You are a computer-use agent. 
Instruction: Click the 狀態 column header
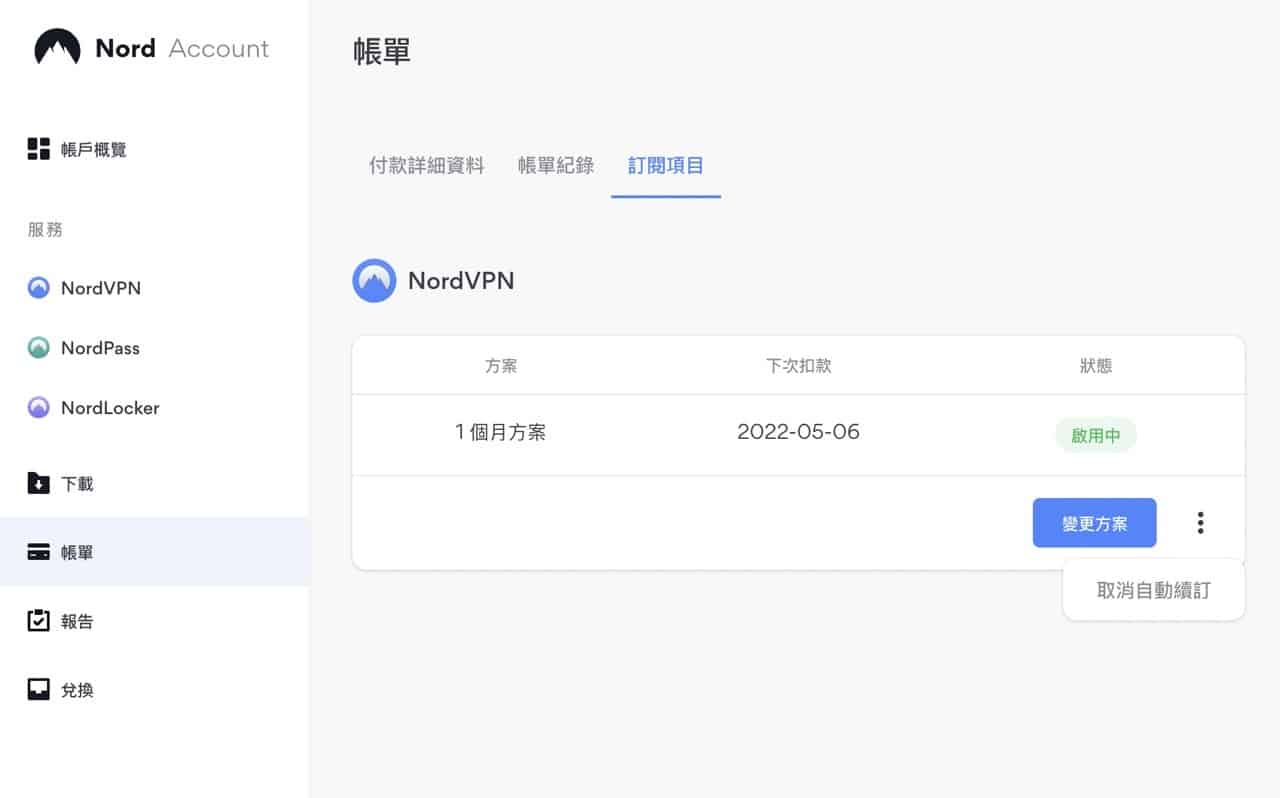1096,366
